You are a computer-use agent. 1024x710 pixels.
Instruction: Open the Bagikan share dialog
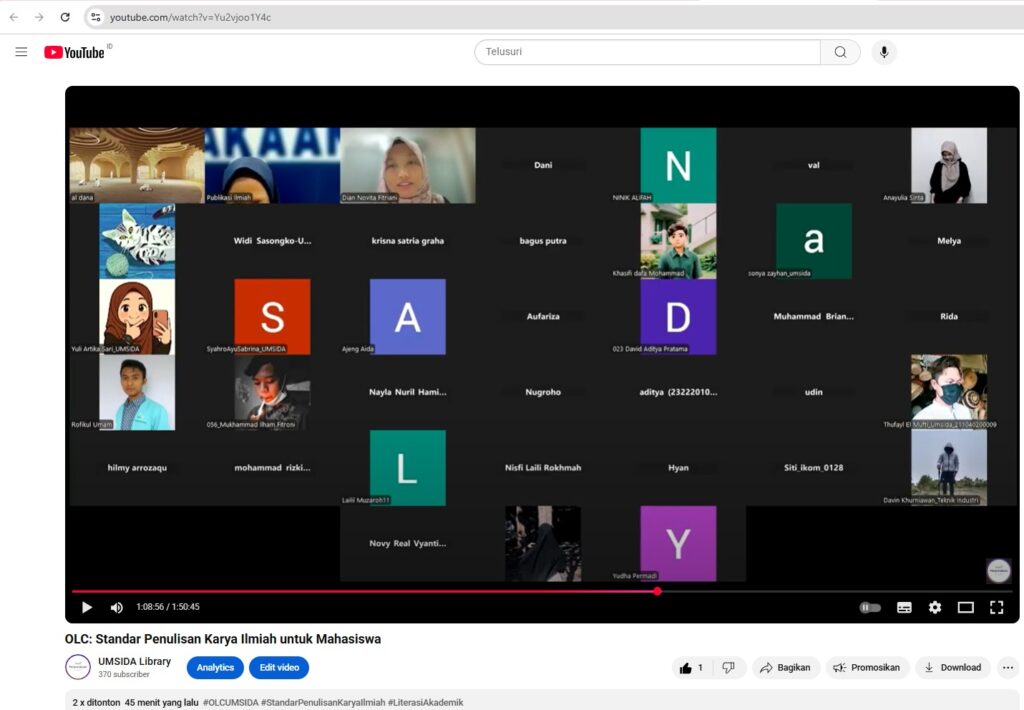point(785,668)
